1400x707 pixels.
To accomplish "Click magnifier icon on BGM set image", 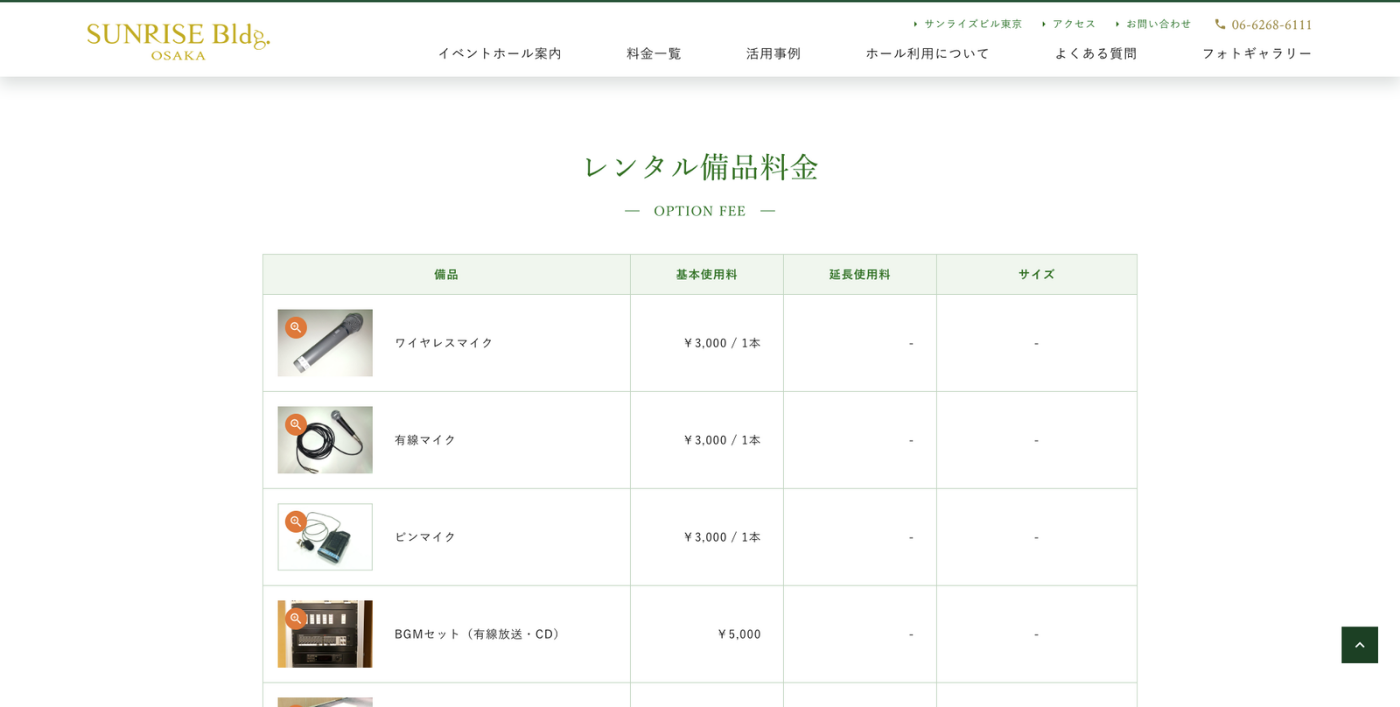I will tap(295, 618).
